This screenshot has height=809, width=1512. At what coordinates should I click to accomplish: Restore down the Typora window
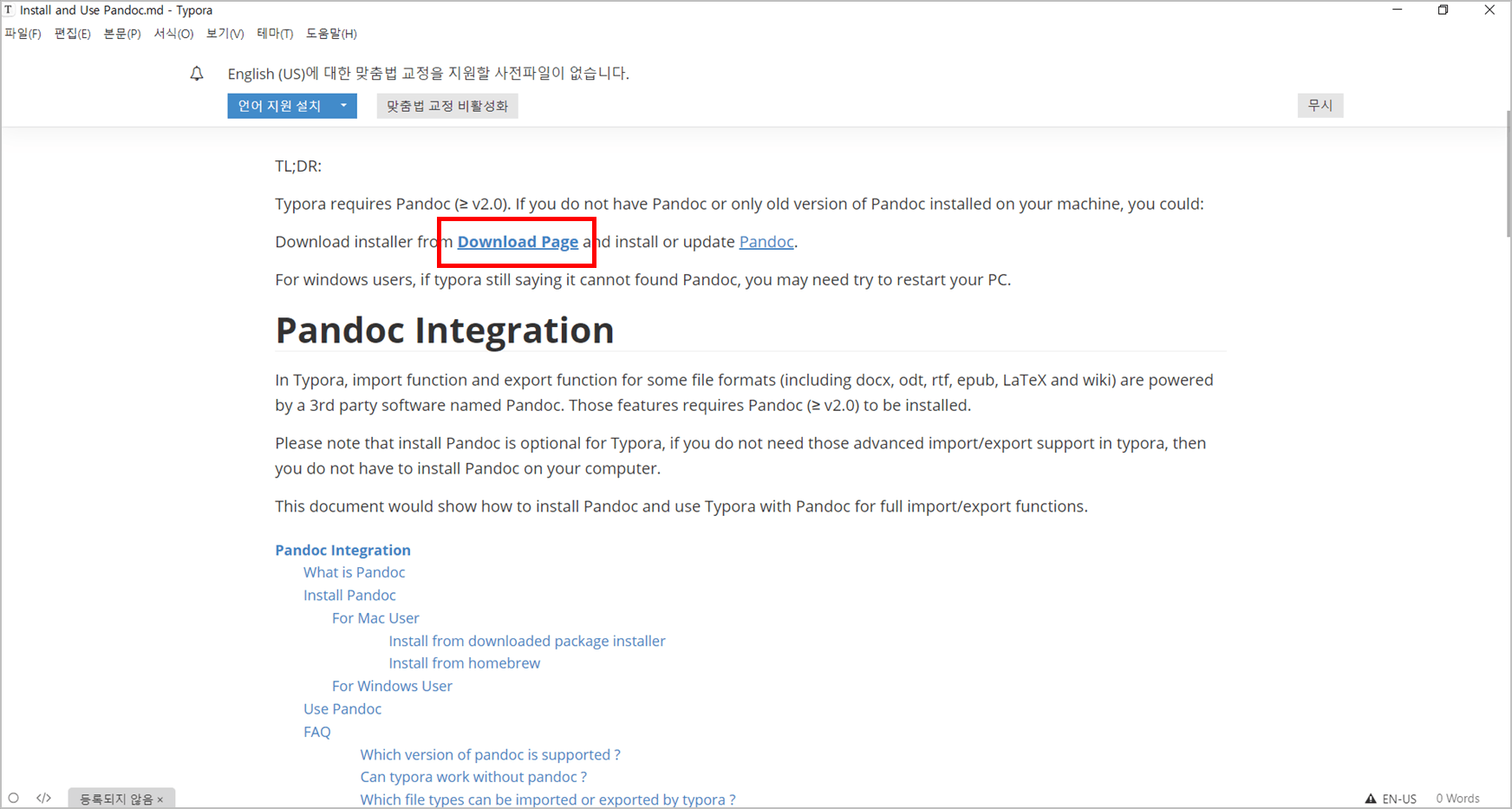[x=1444, y=10]
